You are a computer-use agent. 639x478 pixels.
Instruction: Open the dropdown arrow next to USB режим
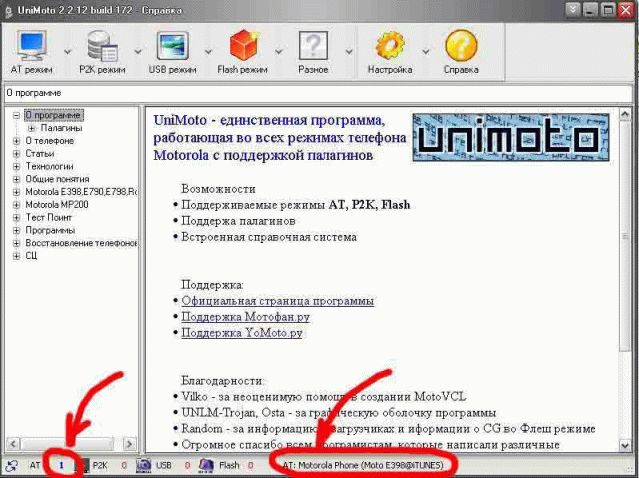(208, 51)
